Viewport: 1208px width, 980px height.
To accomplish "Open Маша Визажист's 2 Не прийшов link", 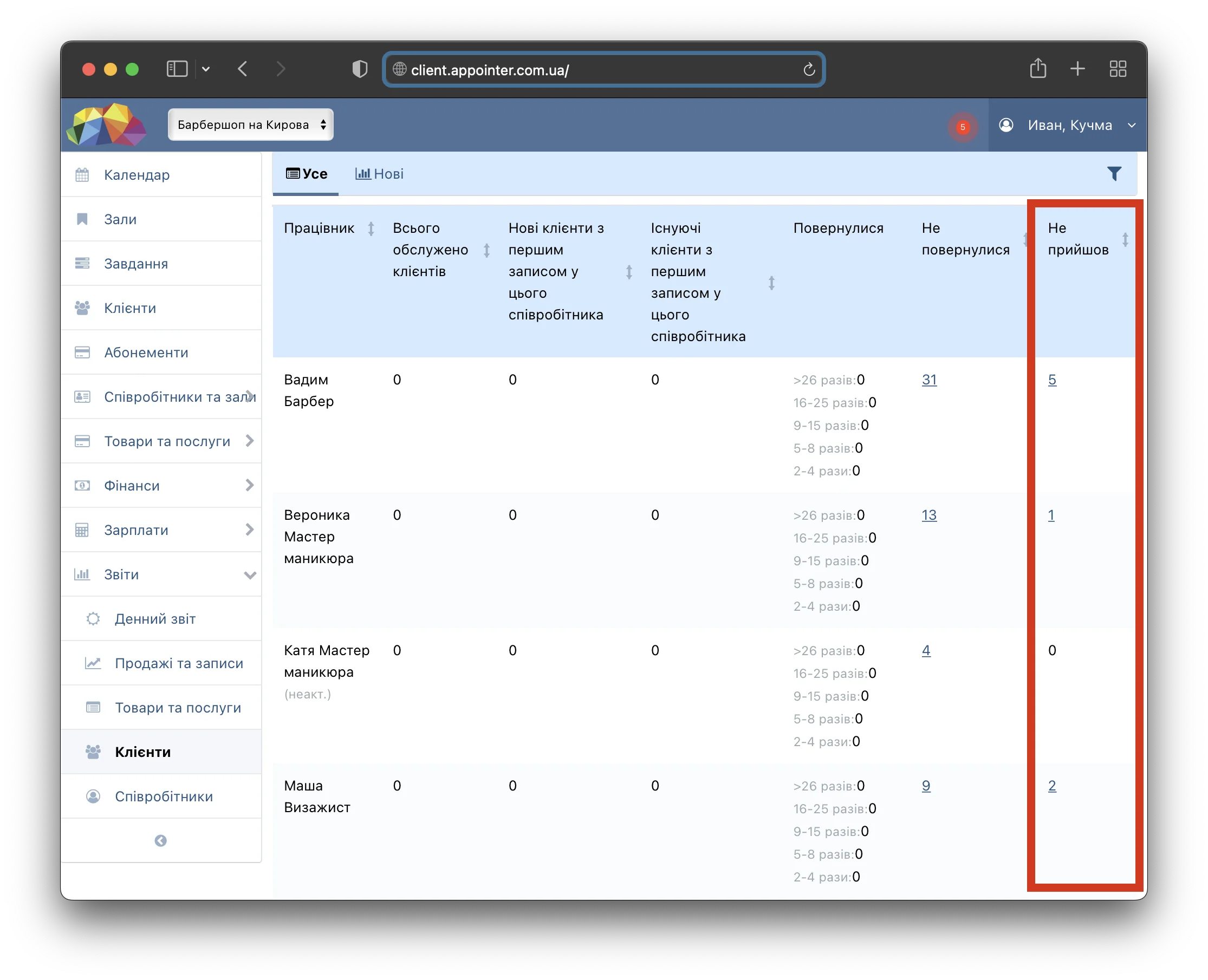I will 1051,786.
